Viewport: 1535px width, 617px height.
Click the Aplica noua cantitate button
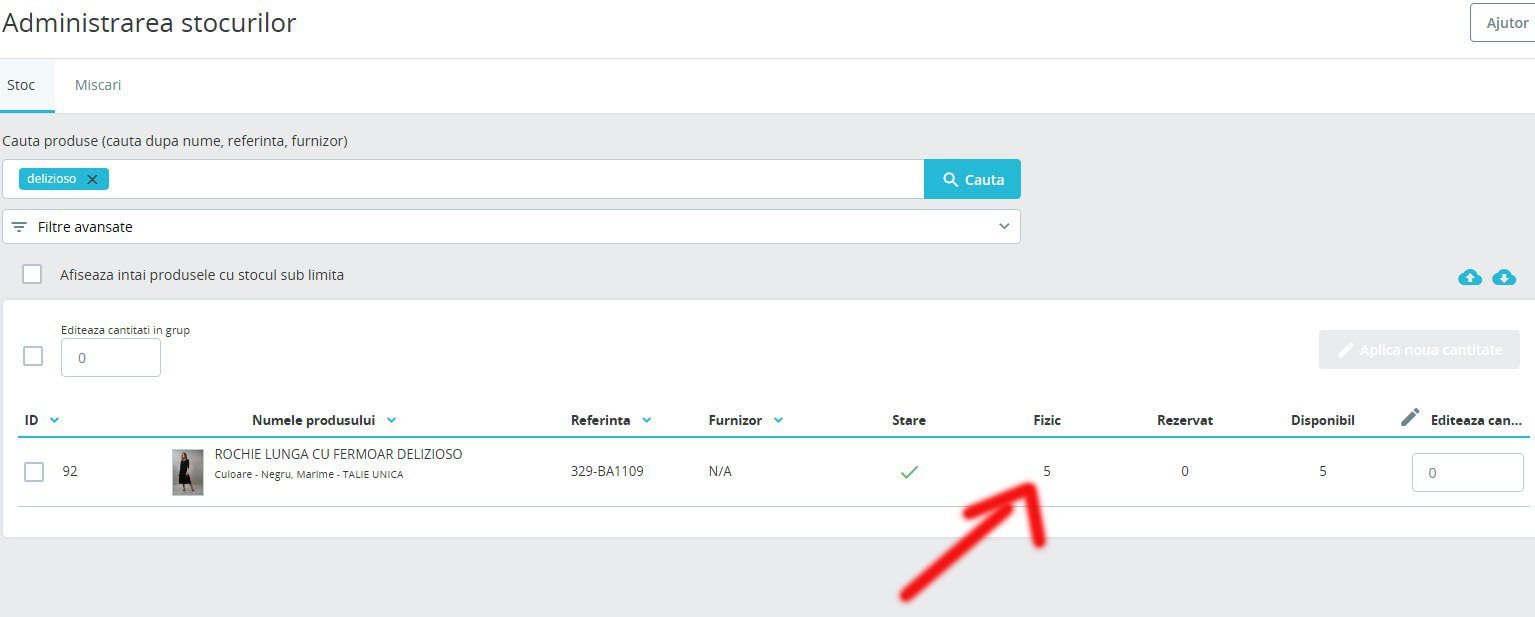pyautogui.click(x=1419, y=350)
